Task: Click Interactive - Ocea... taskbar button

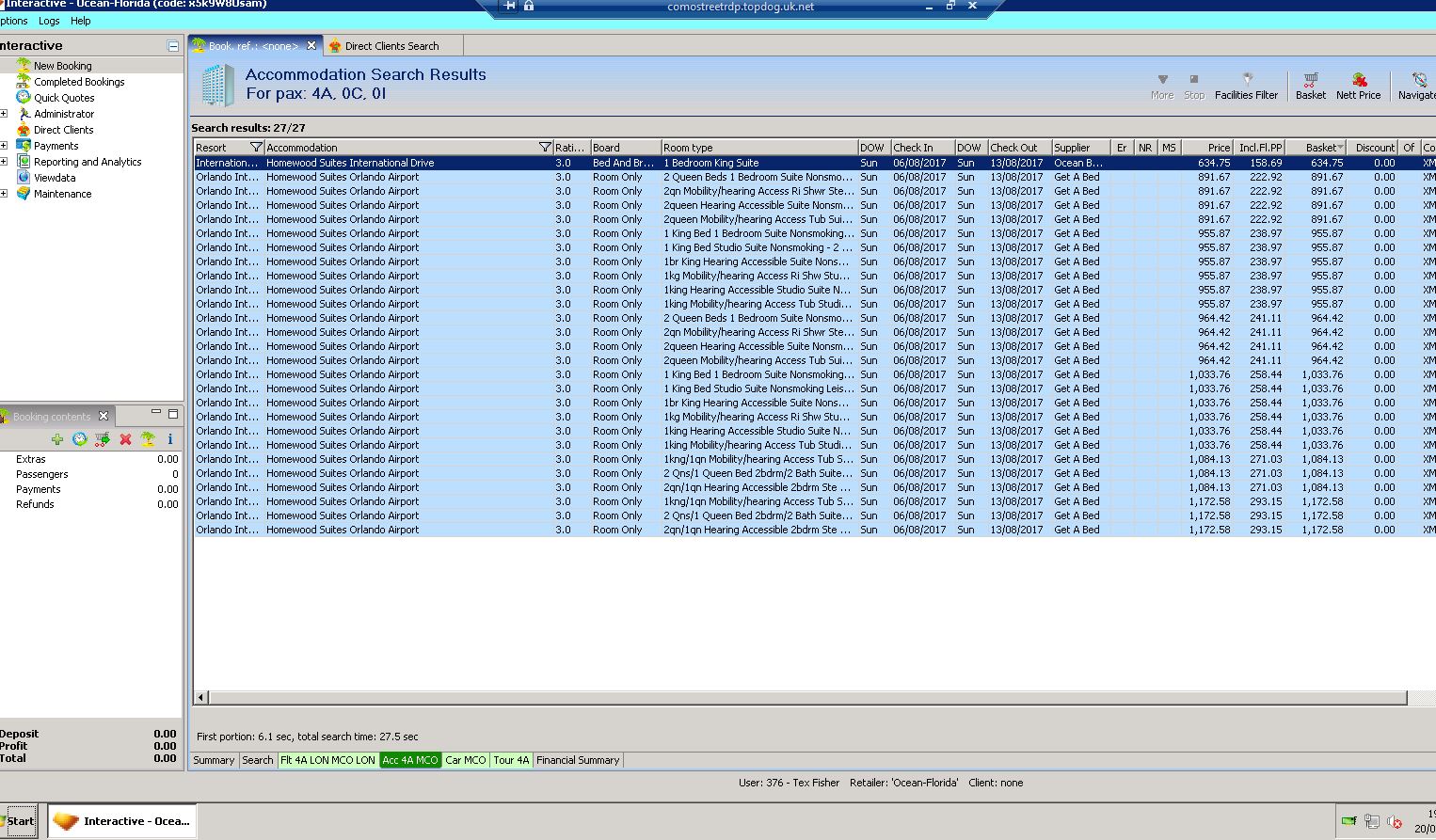Action: (122, 821)
